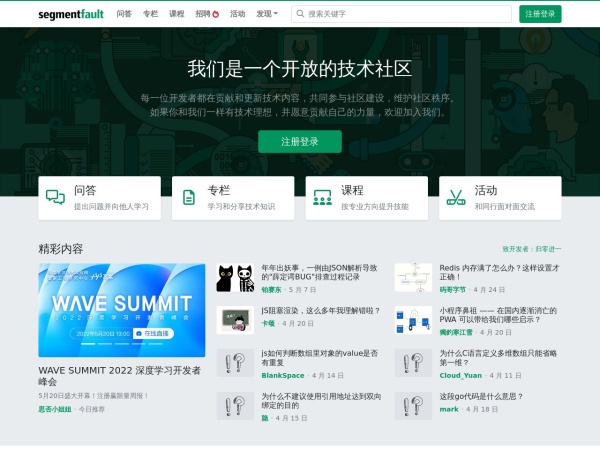
Task: Click the 专栏 document icon
Action: [189, 198]
